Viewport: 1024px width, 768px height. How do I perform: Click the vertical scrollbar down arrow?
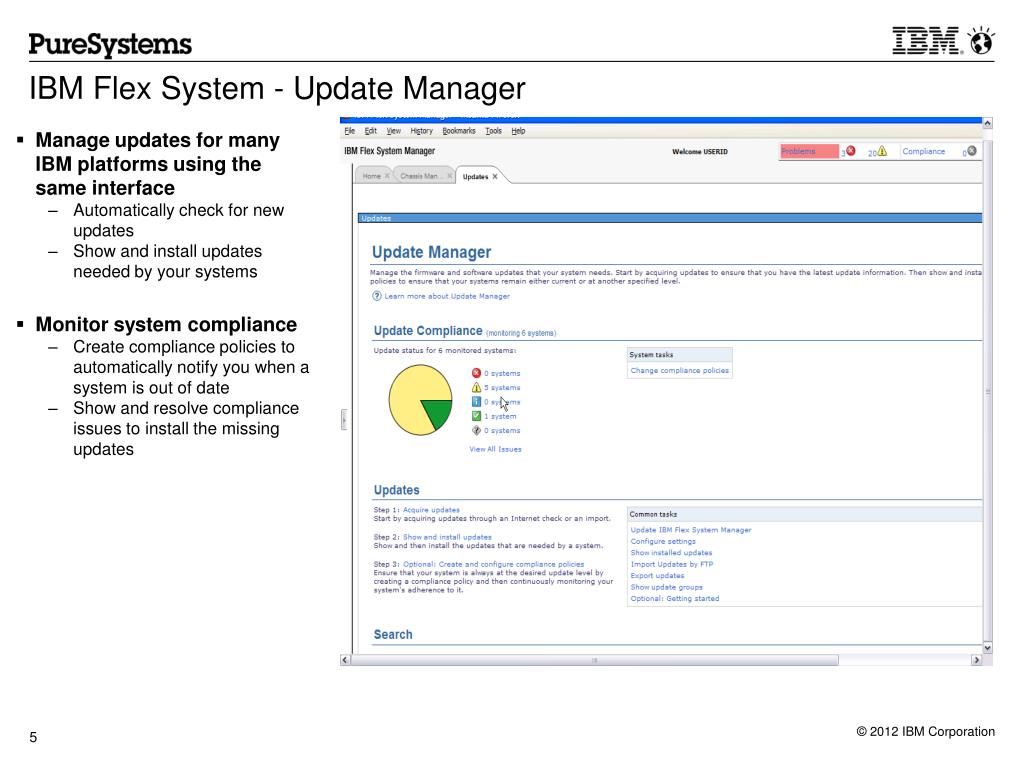[987, 648]
